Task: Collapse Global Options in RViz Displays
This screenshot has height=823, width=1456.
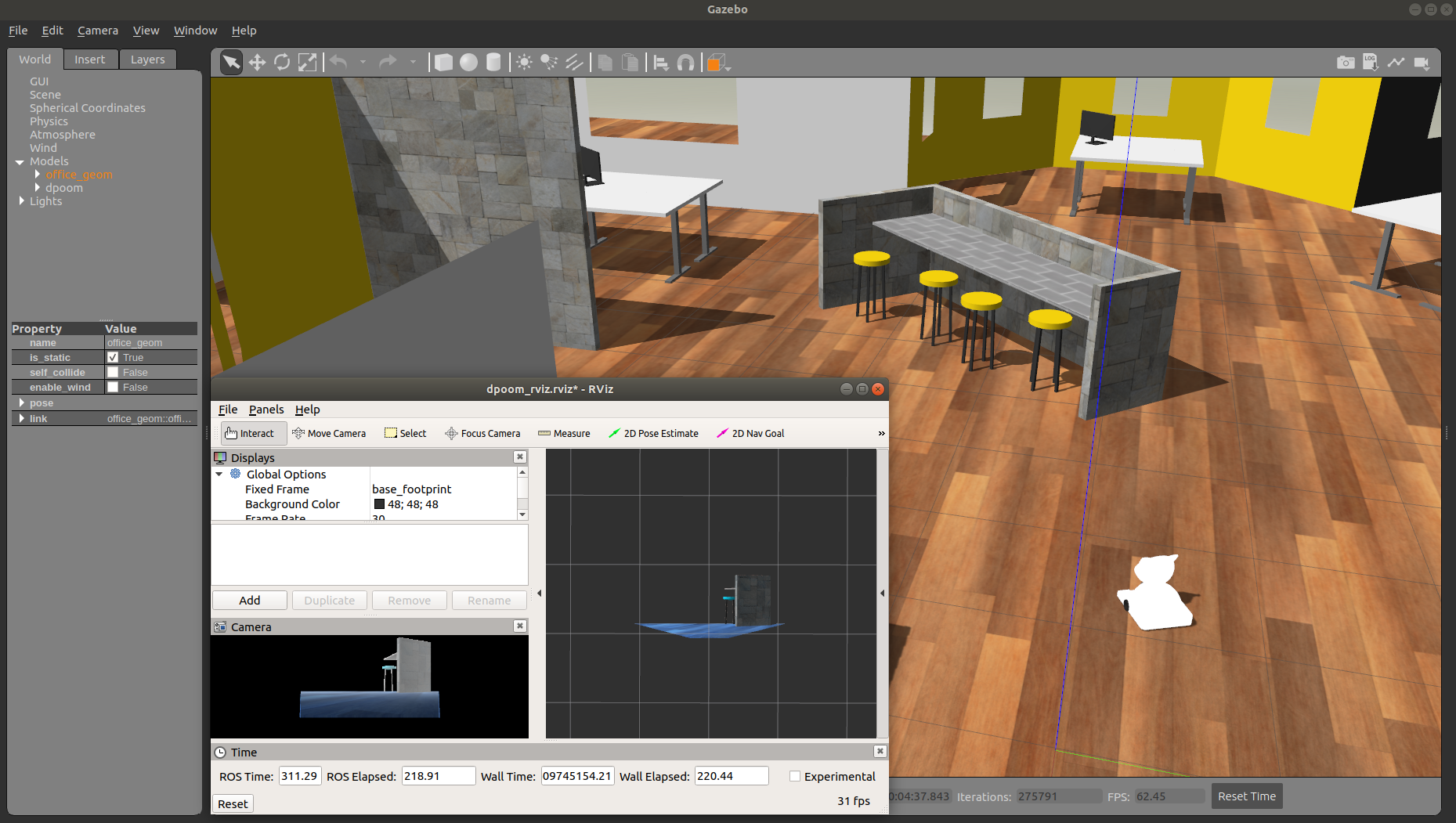Action: 219,475
